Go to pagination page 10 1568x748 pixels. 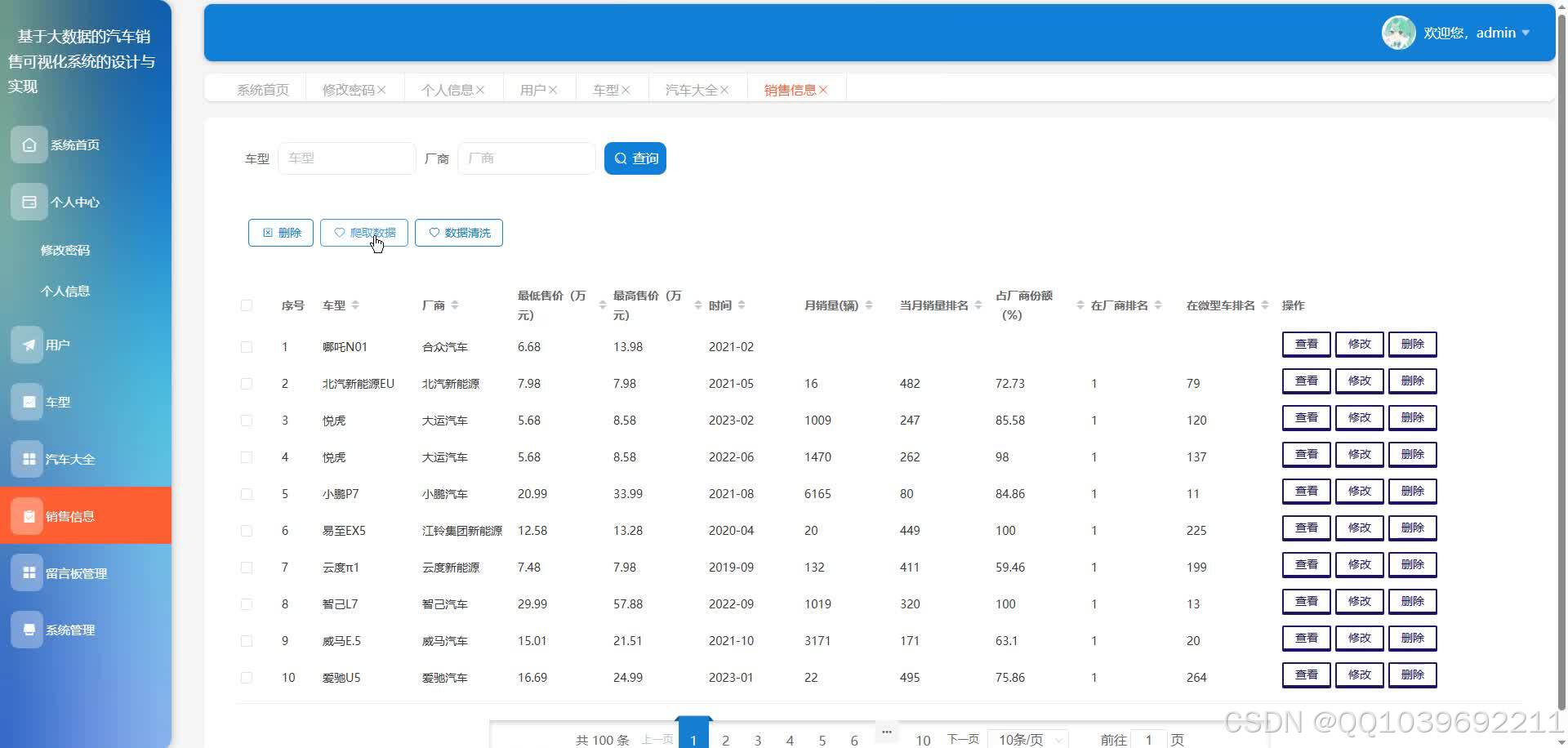(923, 740)
